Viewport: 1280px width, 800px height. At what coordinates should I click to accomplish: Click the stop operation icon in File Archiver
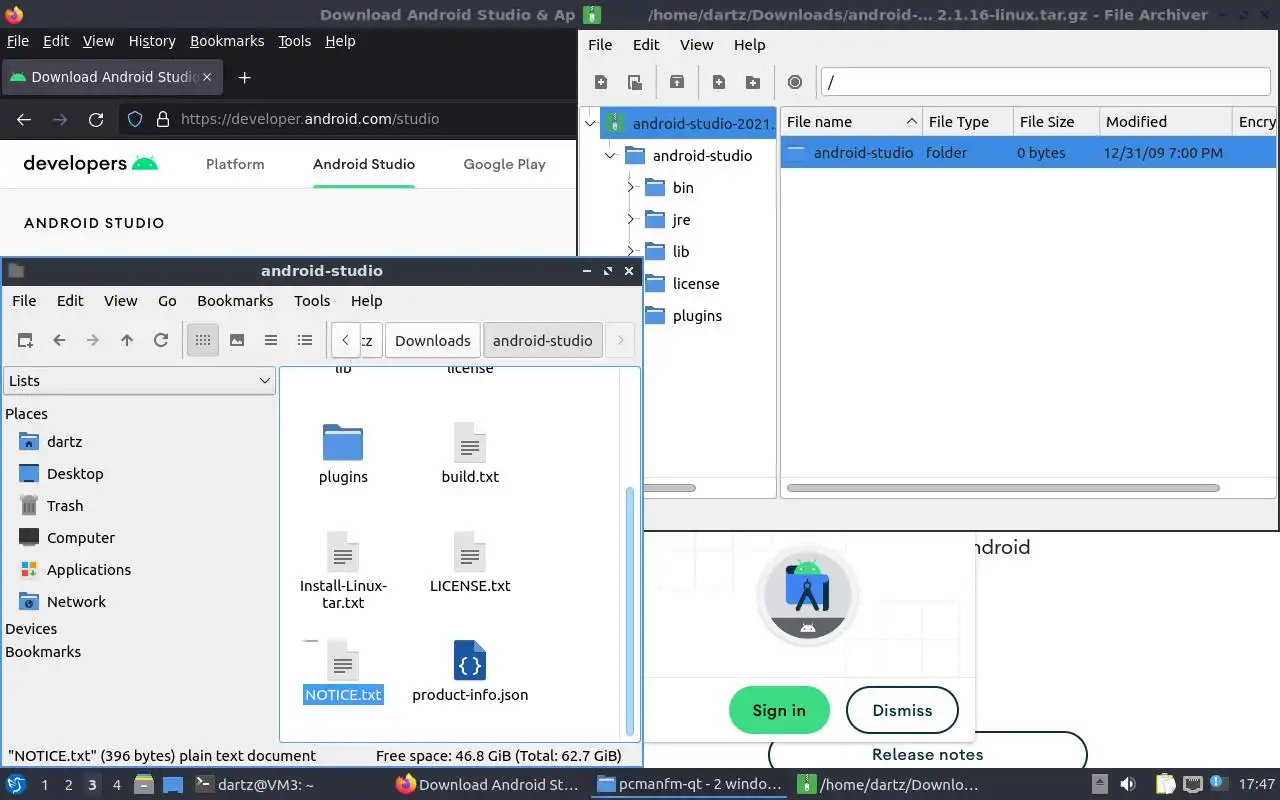pos(795,82)
